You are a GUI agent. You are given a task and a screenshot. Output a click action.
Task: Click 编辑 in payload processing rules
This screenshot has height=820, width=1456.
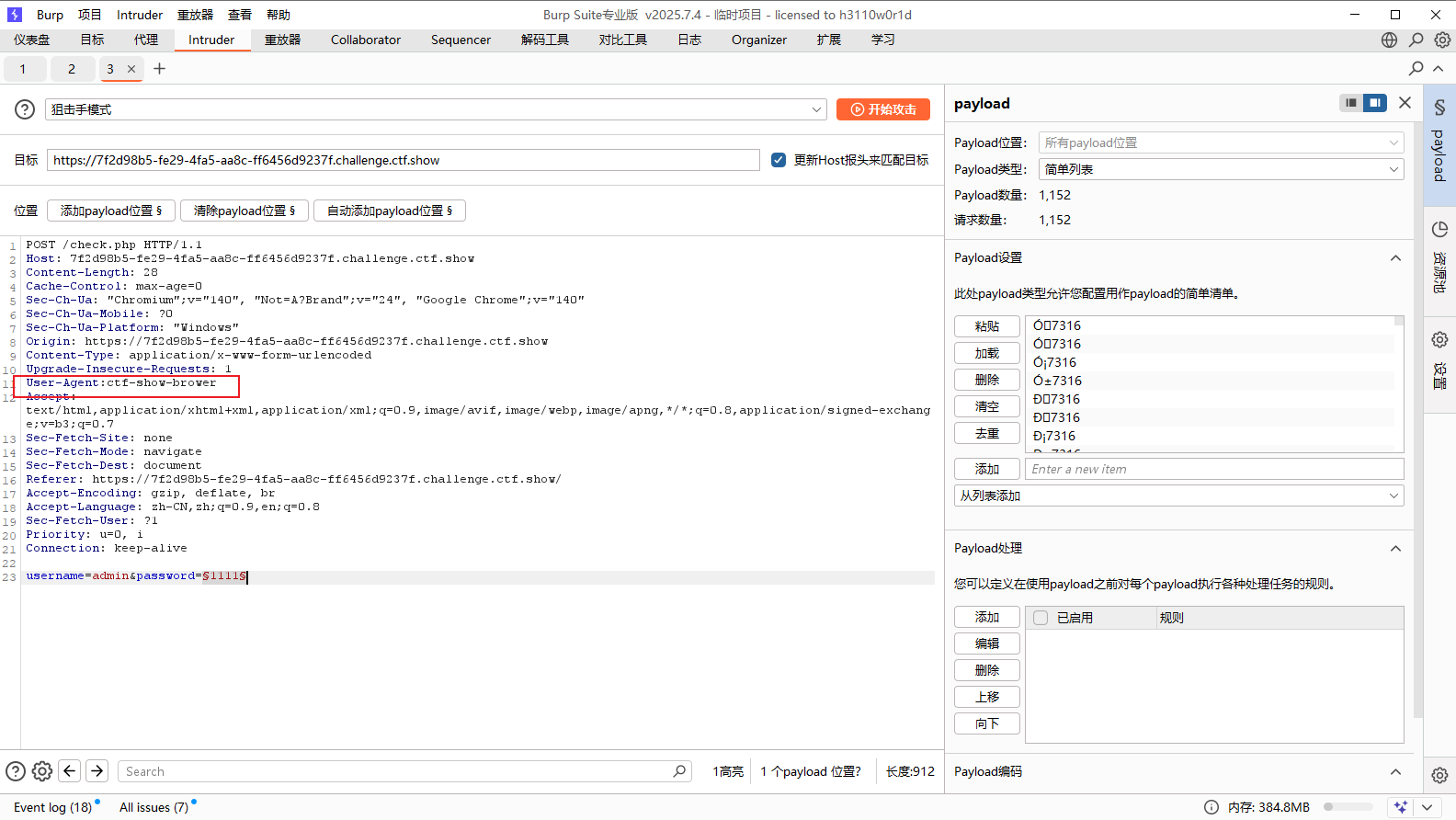coord(987,643)
